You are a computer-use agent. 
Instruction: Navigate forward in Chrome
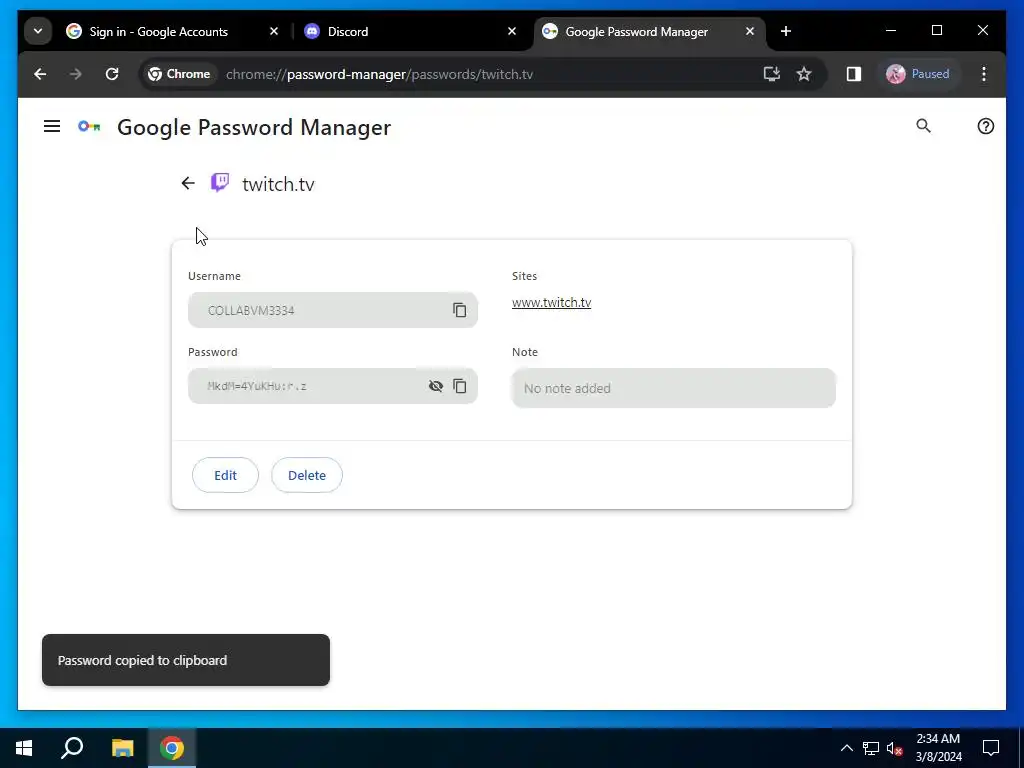[76, 74]
